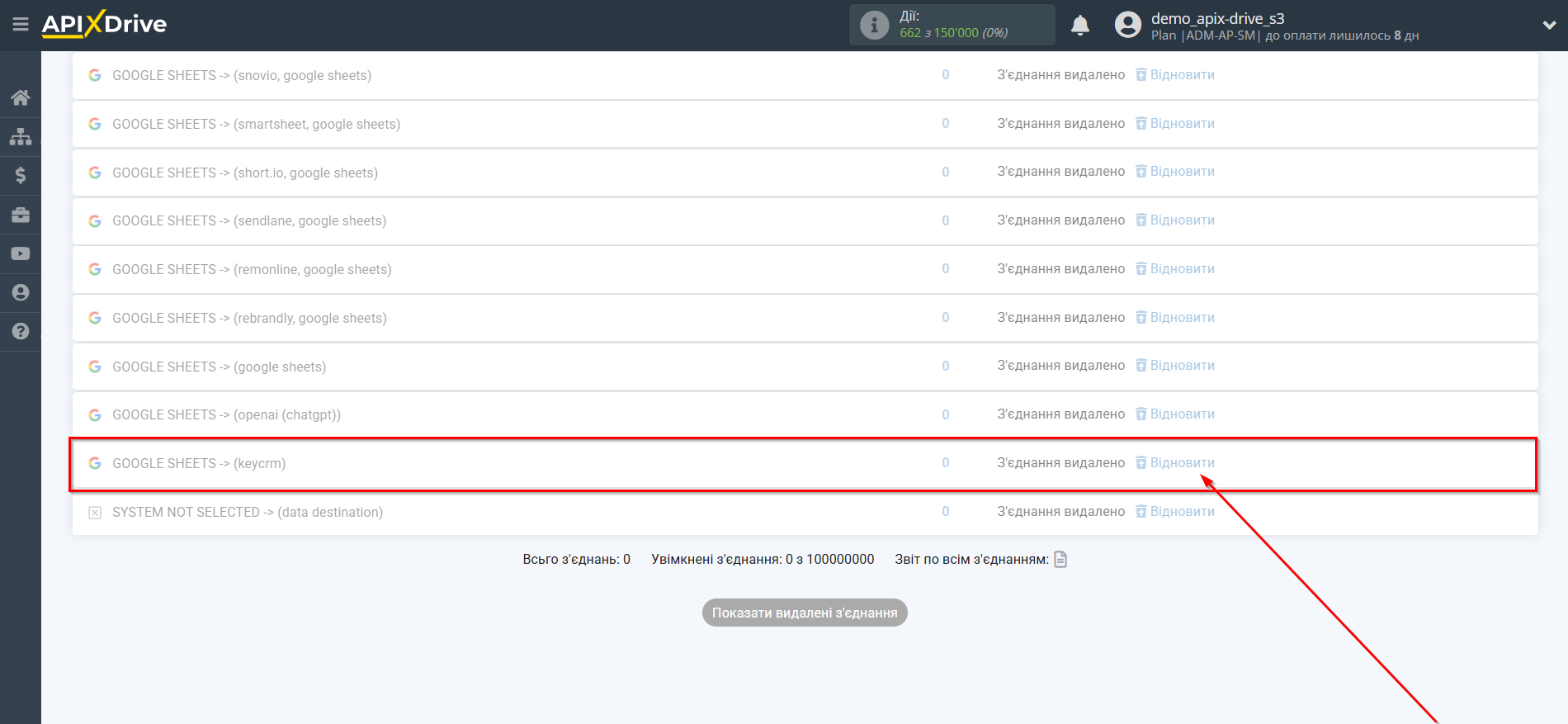Click the not-selected system icon
This screenshot has height=724, width=1568.
coord(95,513)
